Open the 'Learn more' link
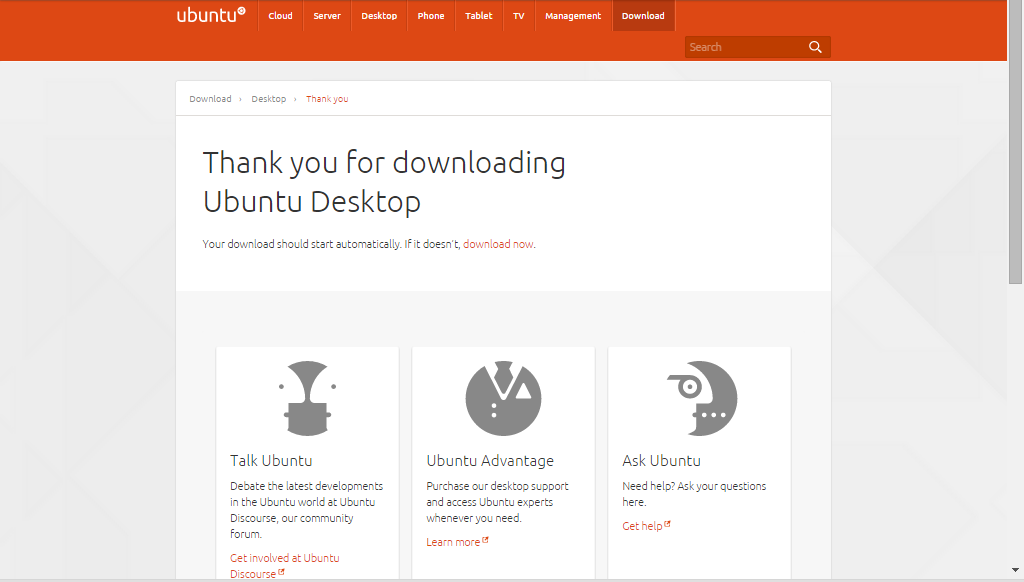The width and height of the screenshot is (1024, 582). coord(453,542)
